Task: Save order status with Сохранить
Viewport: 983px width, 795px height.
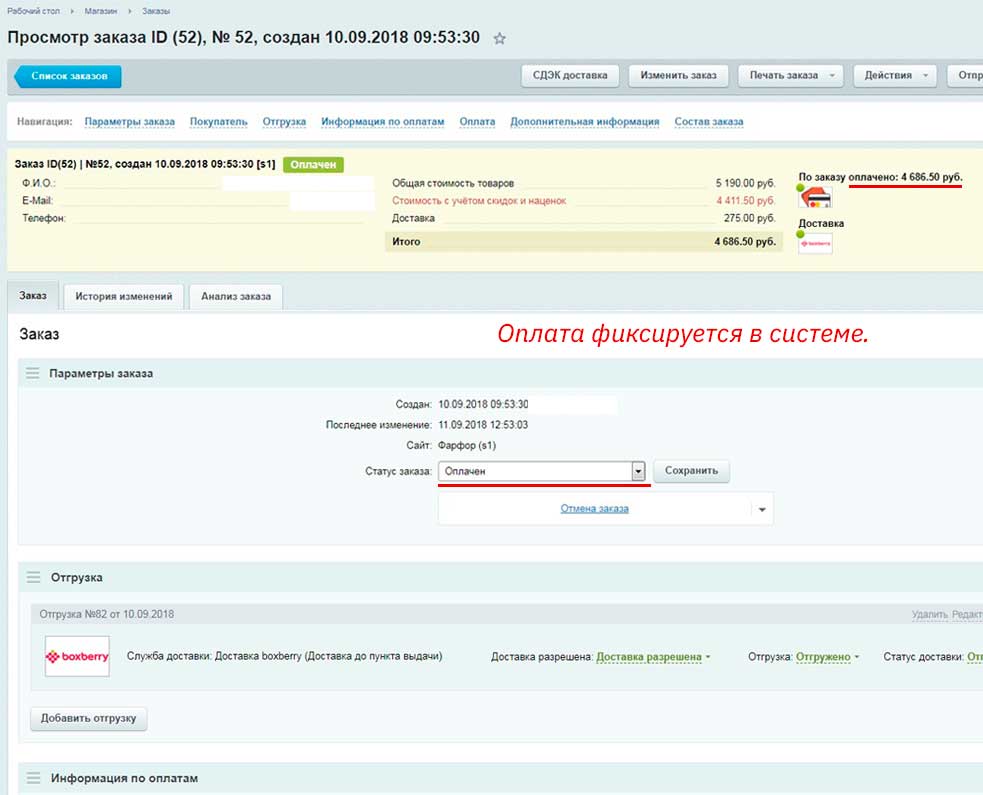Action: pos(691,471)
